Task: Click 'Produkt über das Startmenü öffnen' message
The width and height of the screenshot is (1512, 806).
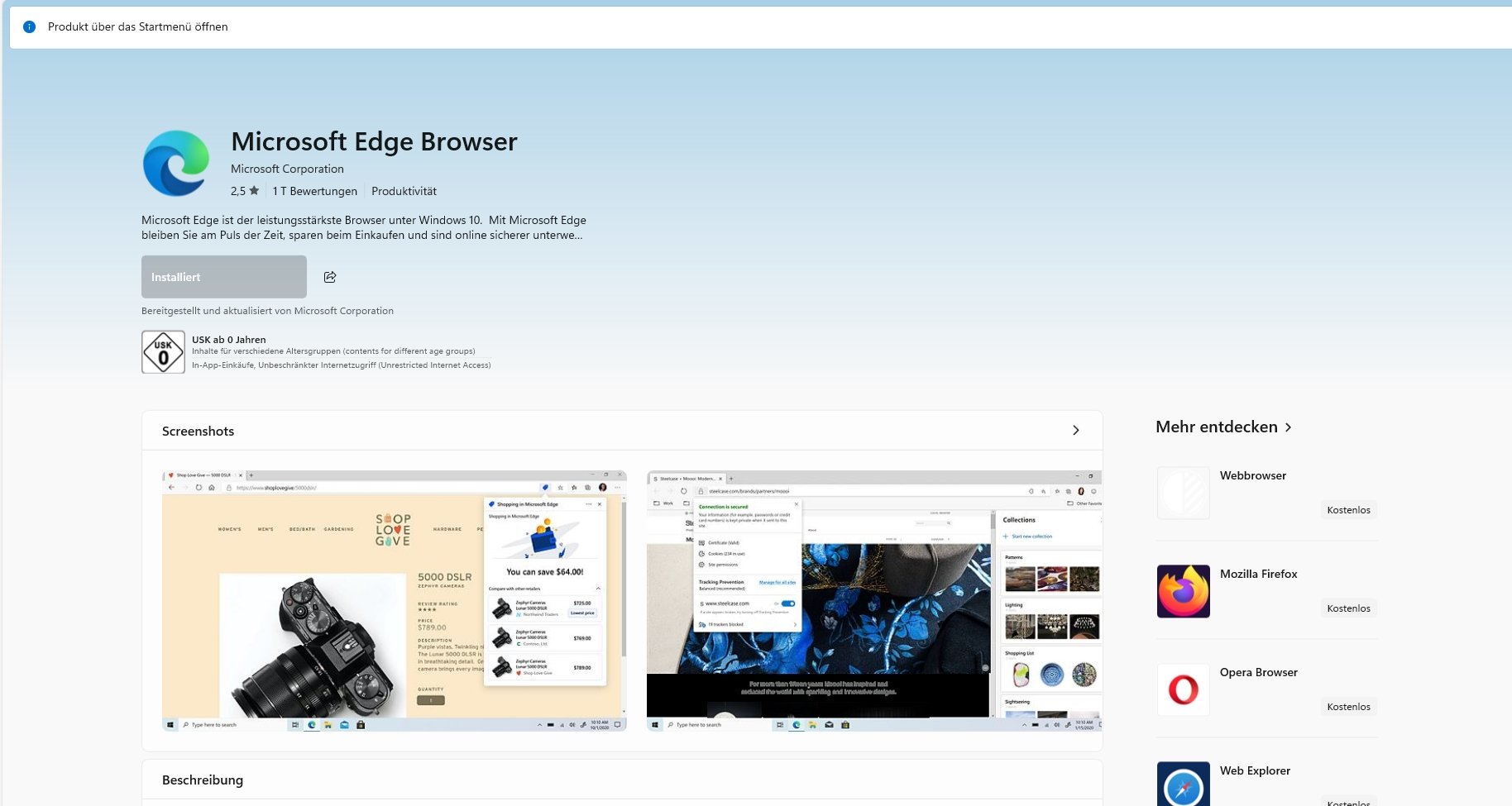Action: (x=138, y=26)
